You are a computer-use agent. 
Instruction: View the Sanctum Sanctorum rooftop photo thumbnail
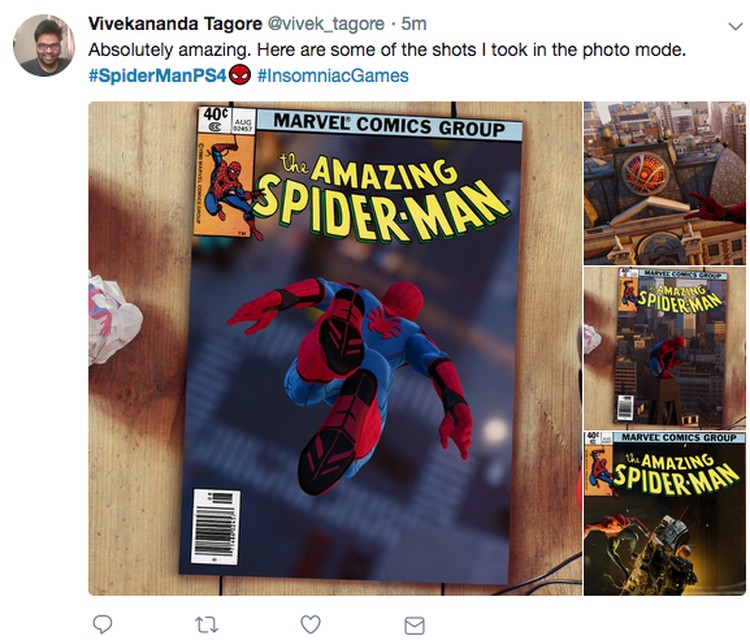coord(664,183)
